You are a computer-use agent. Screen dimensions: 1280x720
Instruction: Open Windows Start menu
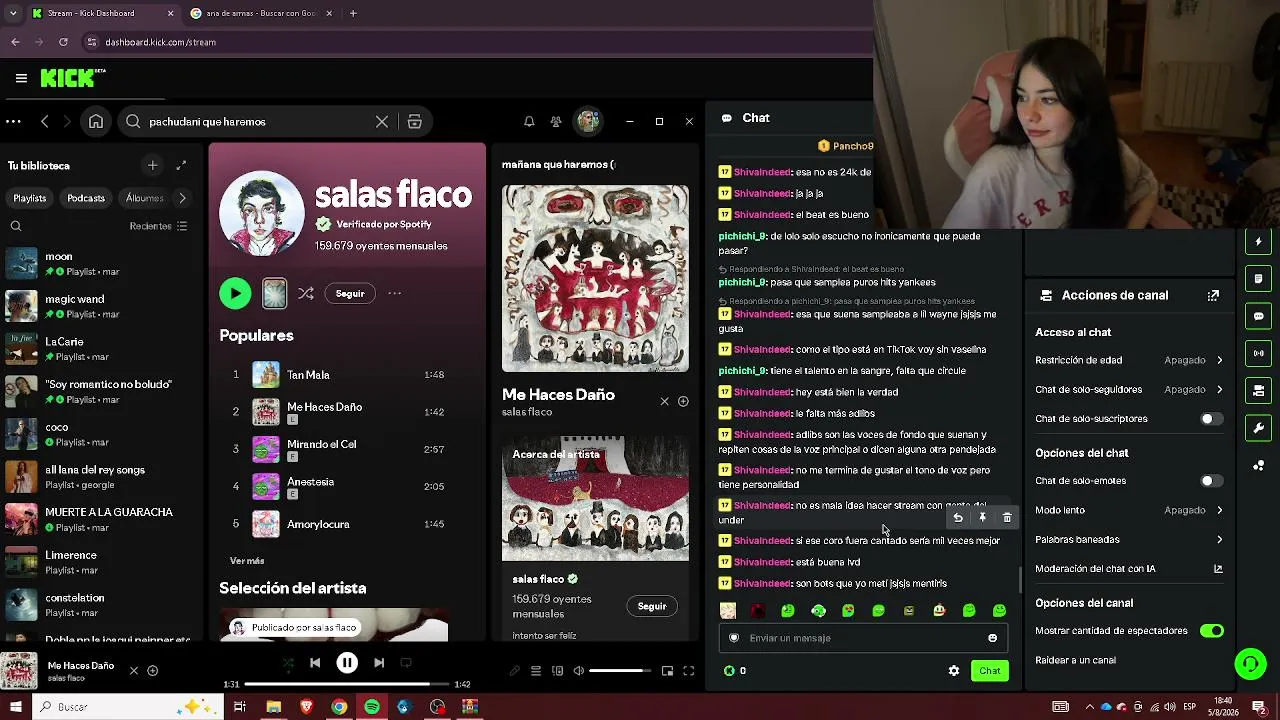pyautogui.click(x=15, y=707)
